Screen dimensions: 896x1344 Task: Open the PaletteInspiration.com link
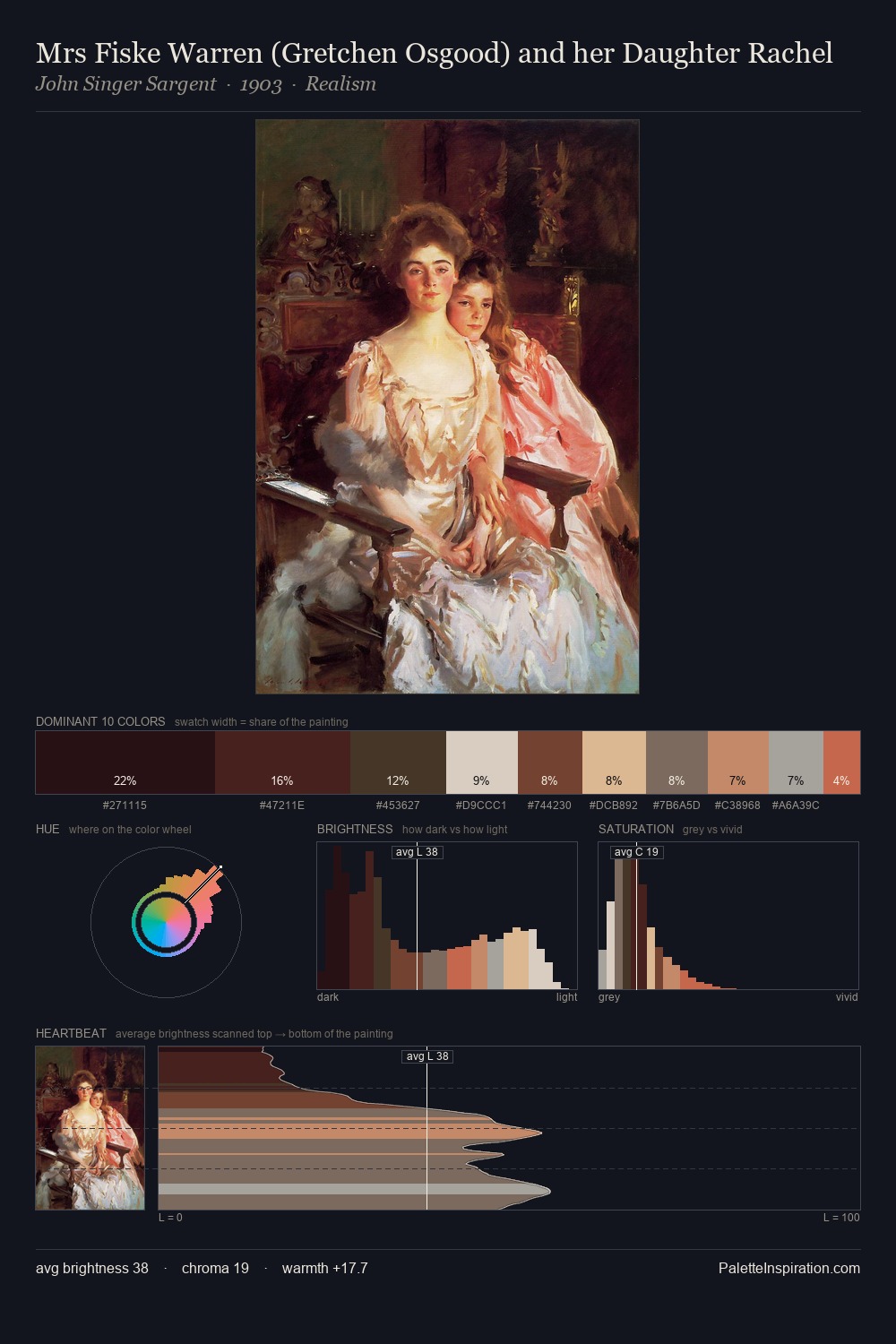click(789, 1268)
